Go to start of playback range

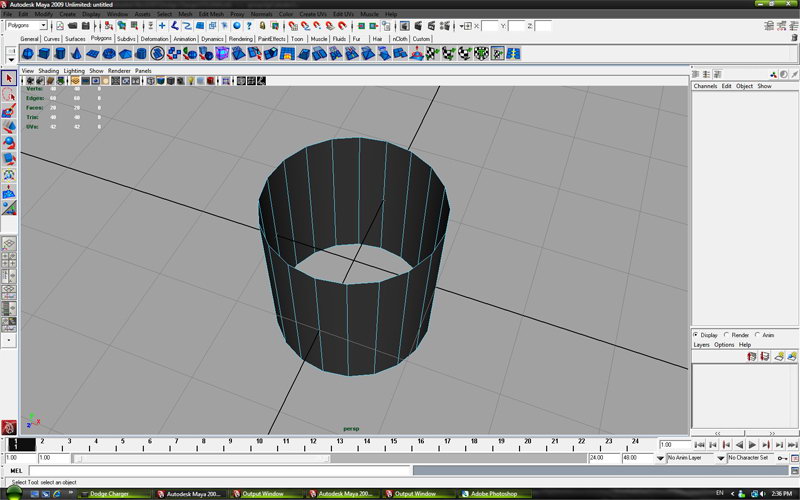tap(700, 445)
